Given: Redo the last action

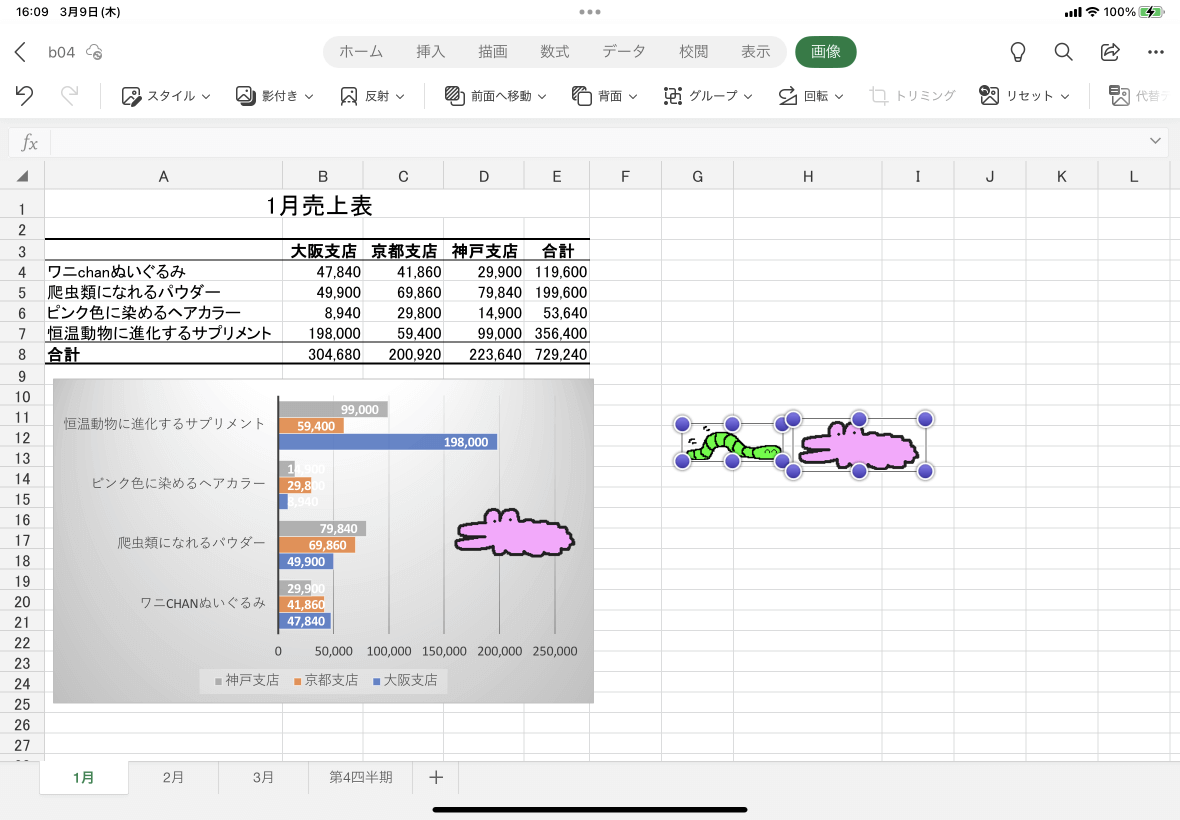Looking at the screenshot, I should coord(69,96).
